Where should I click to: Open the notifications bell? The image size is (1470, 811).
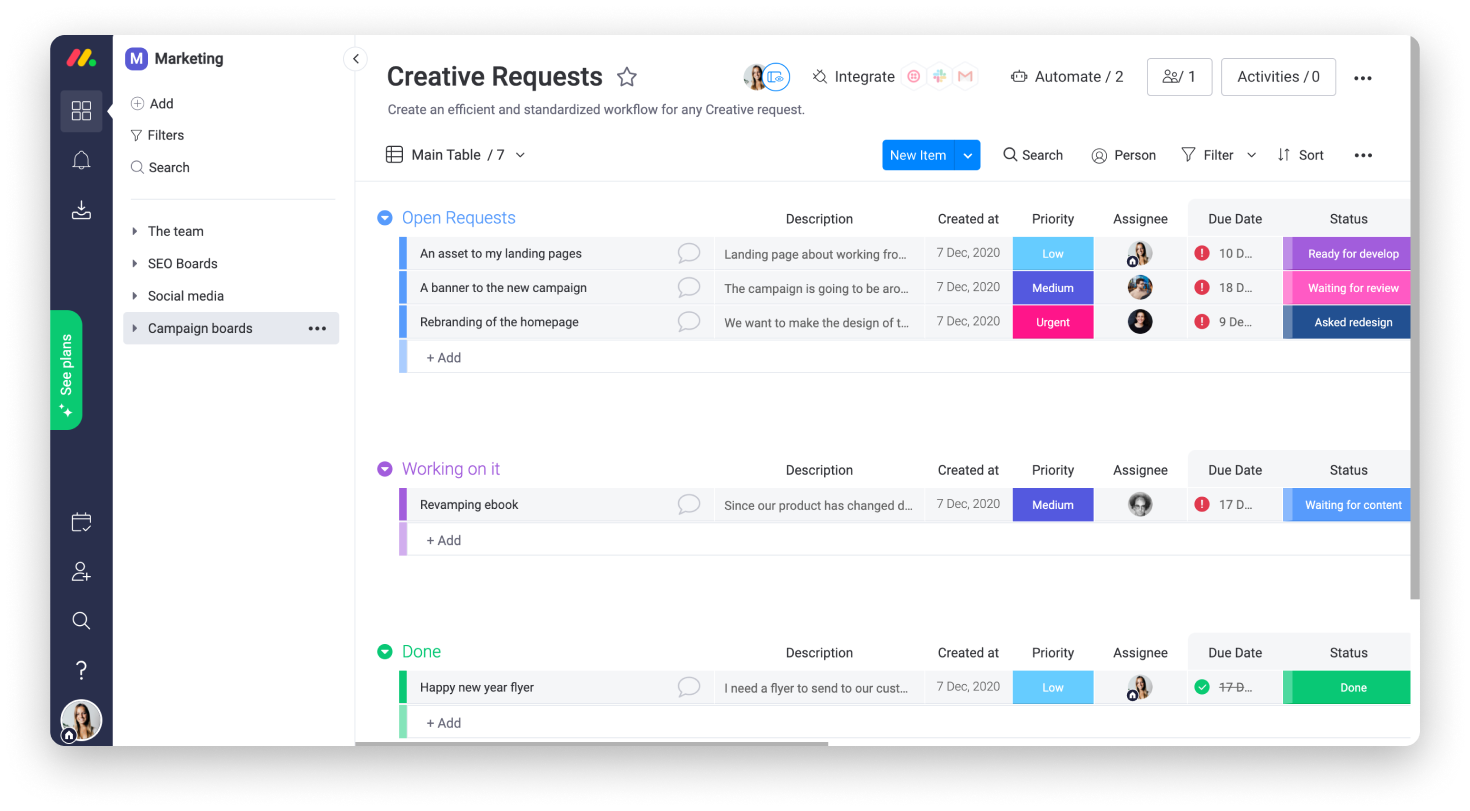(81, 160)
